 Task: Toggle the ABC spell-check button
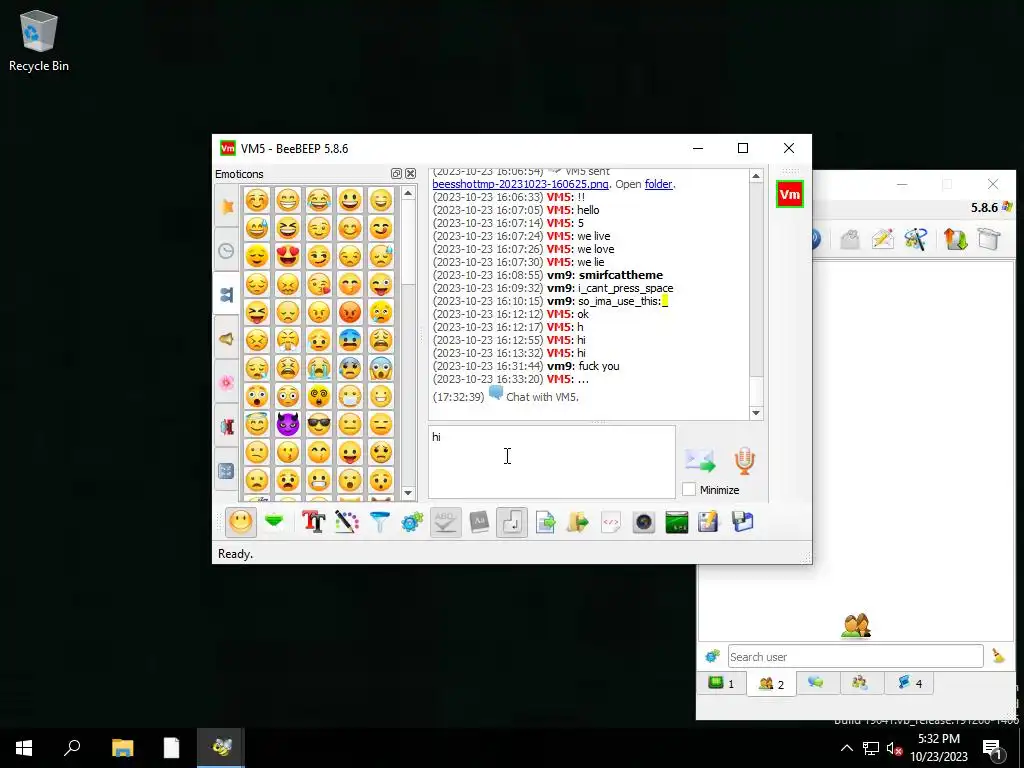pyautogui.click(x=445, y=522)
